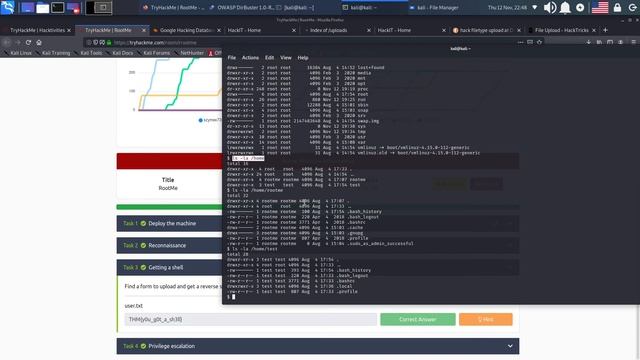Click the network status tray icon
Screen dimensions: 640x360
[x=535, y=7]
